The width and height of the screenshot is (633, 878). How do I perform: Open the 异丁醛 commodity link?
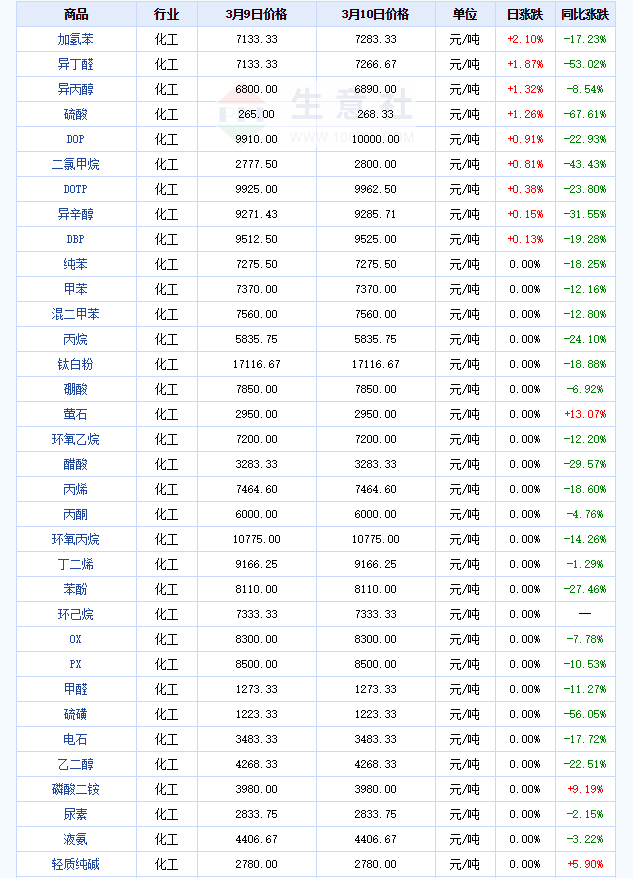[x=76, y=64]
